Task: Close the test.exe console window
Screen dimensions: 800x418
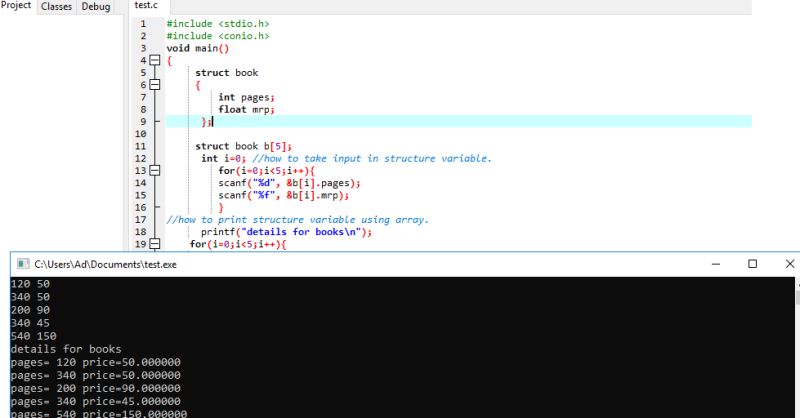Action: click(789, 264)
